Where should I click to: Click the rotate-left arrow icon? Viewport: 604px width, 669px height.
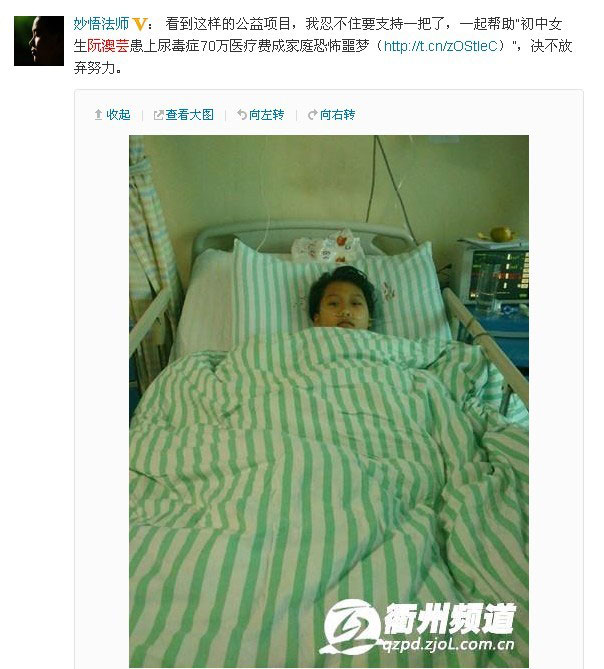[x=242, y=115]
